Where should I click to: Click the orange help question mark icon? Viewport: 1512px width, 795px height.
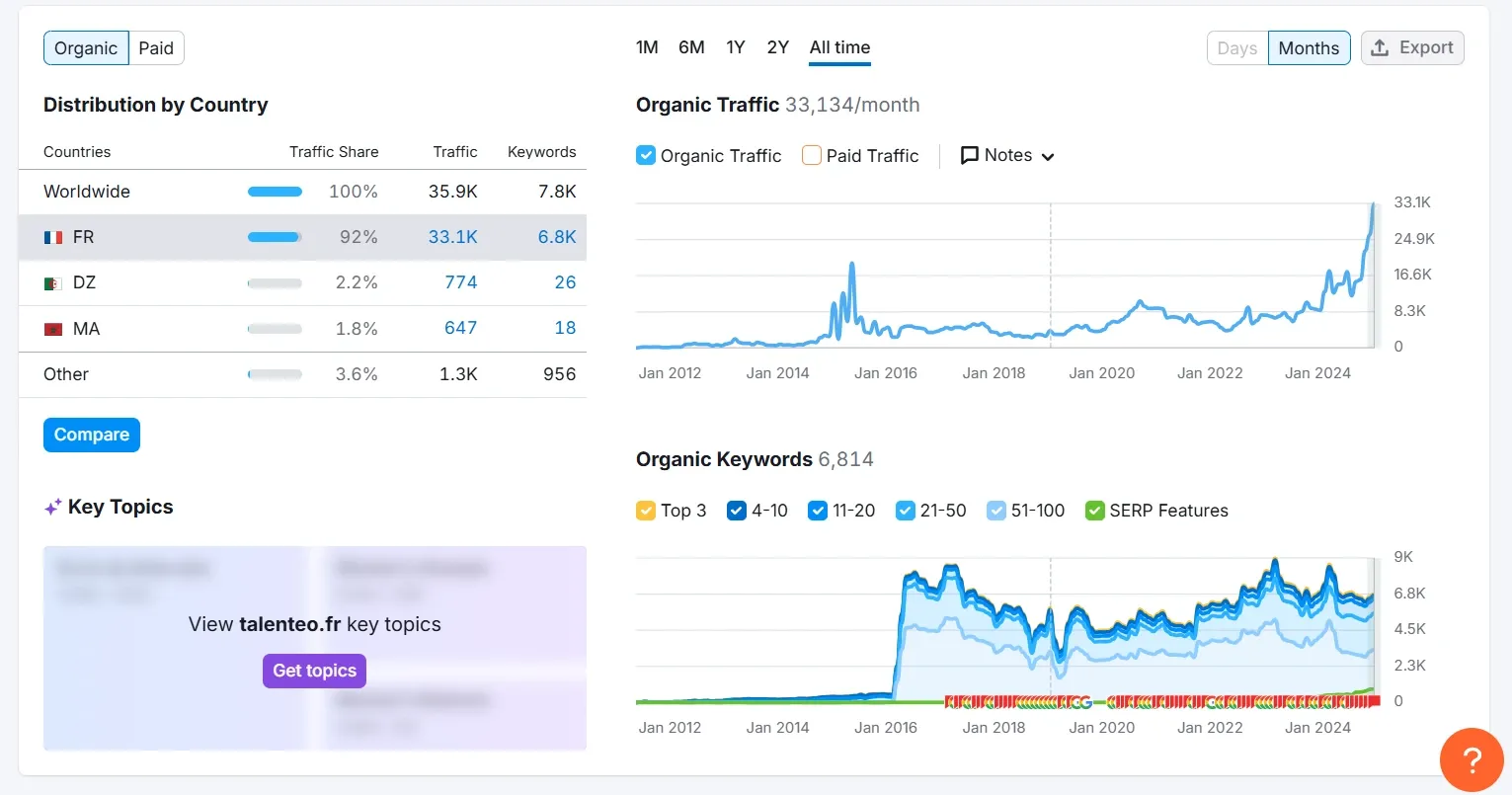[1472, 759]
